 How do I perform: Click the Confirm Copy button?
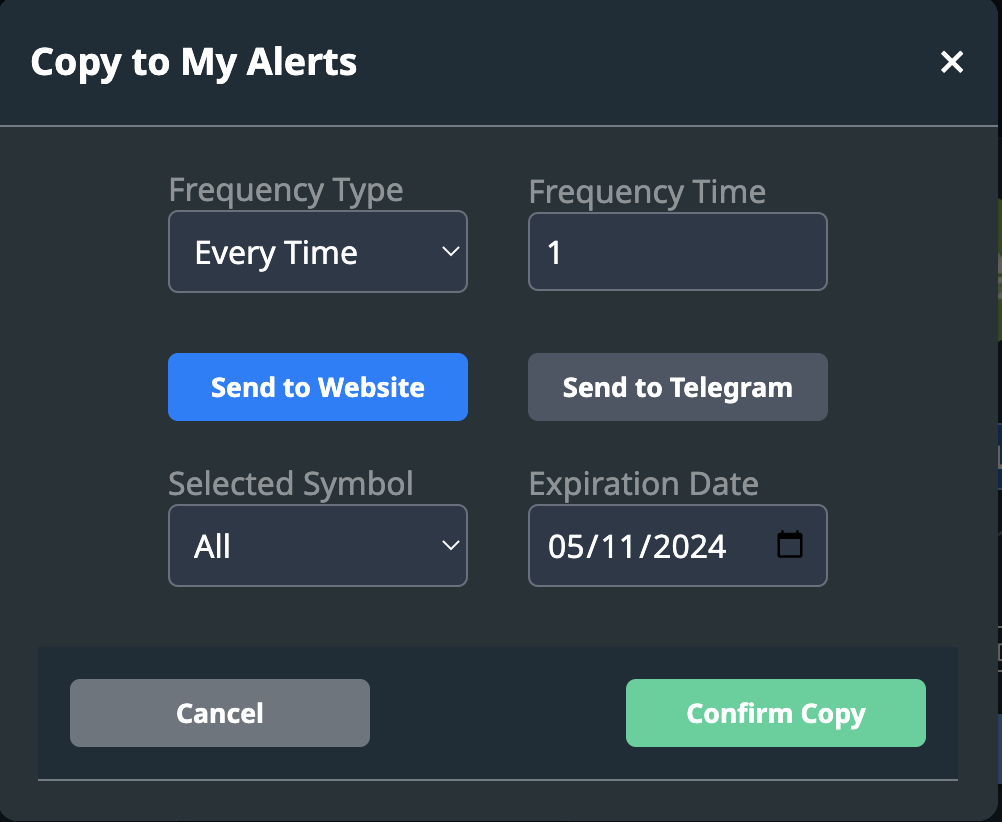[775, 713]
